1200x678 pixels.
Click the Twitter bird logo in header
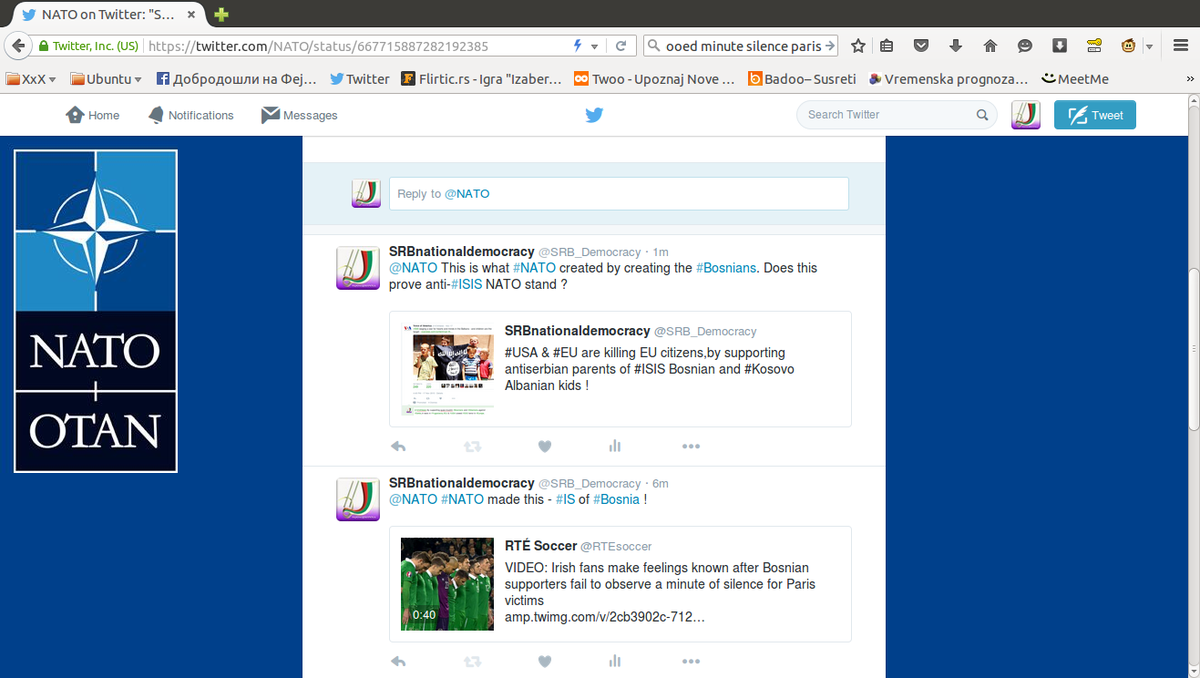click(594, 115)
